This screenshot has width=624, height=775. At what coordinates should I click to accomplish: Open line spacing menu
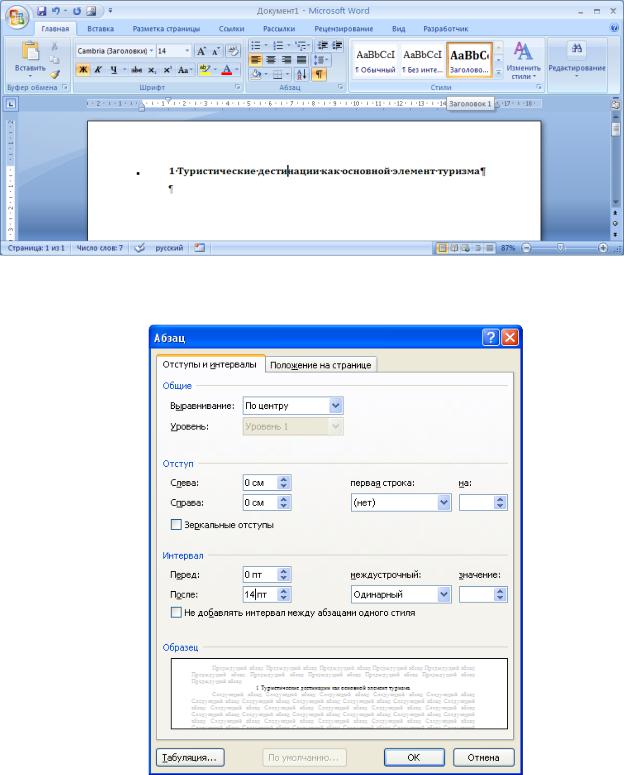tap(320, 60)
